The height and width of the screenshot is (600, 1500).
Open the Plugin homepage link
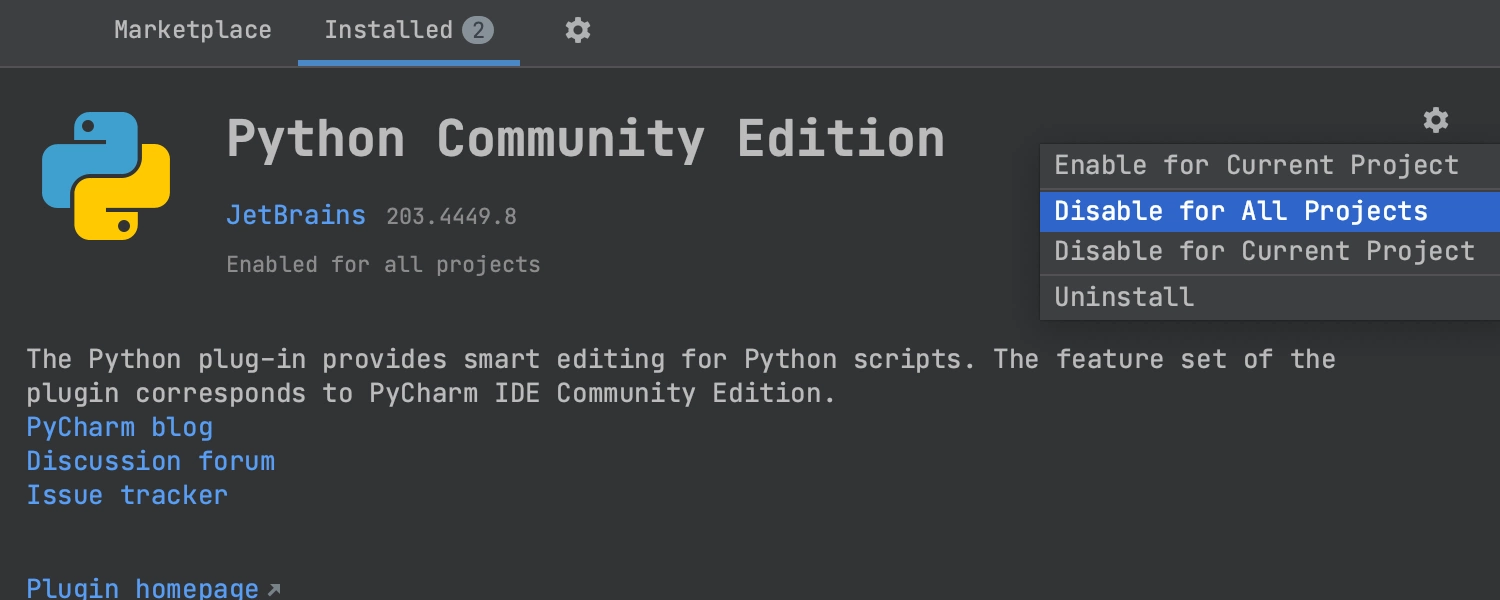(153, 588)
